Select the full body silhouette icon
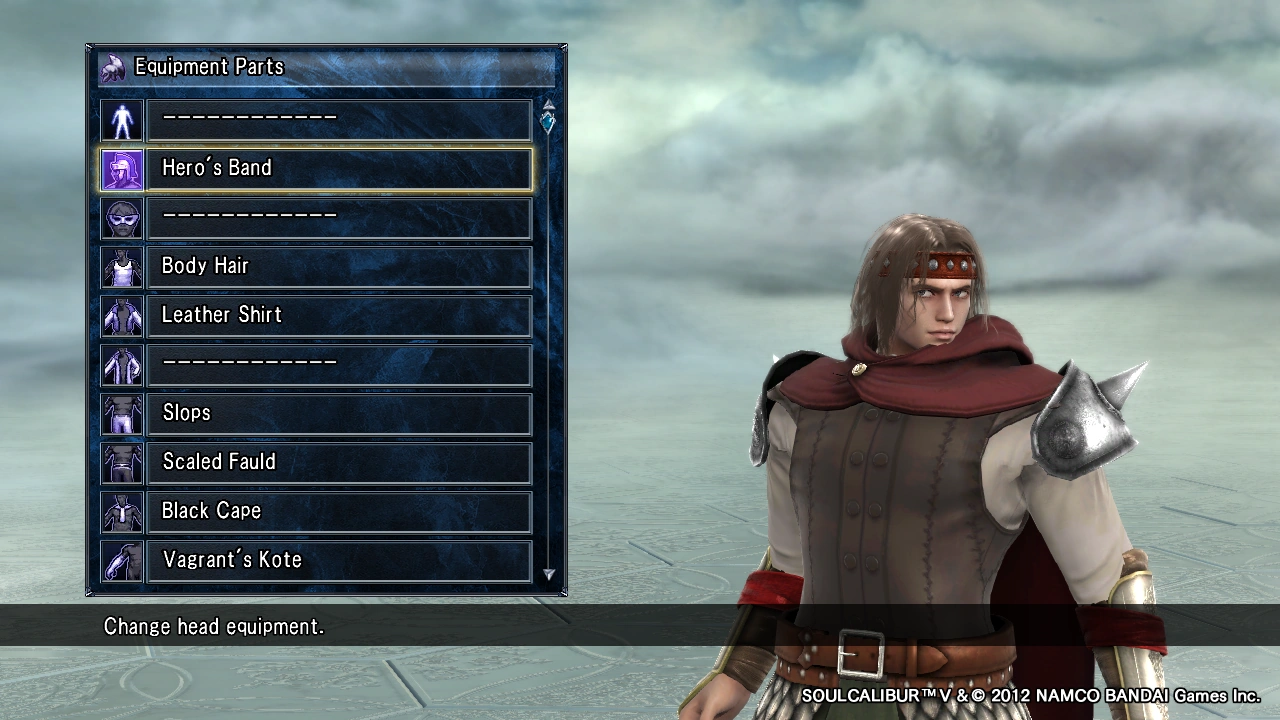 122,120
